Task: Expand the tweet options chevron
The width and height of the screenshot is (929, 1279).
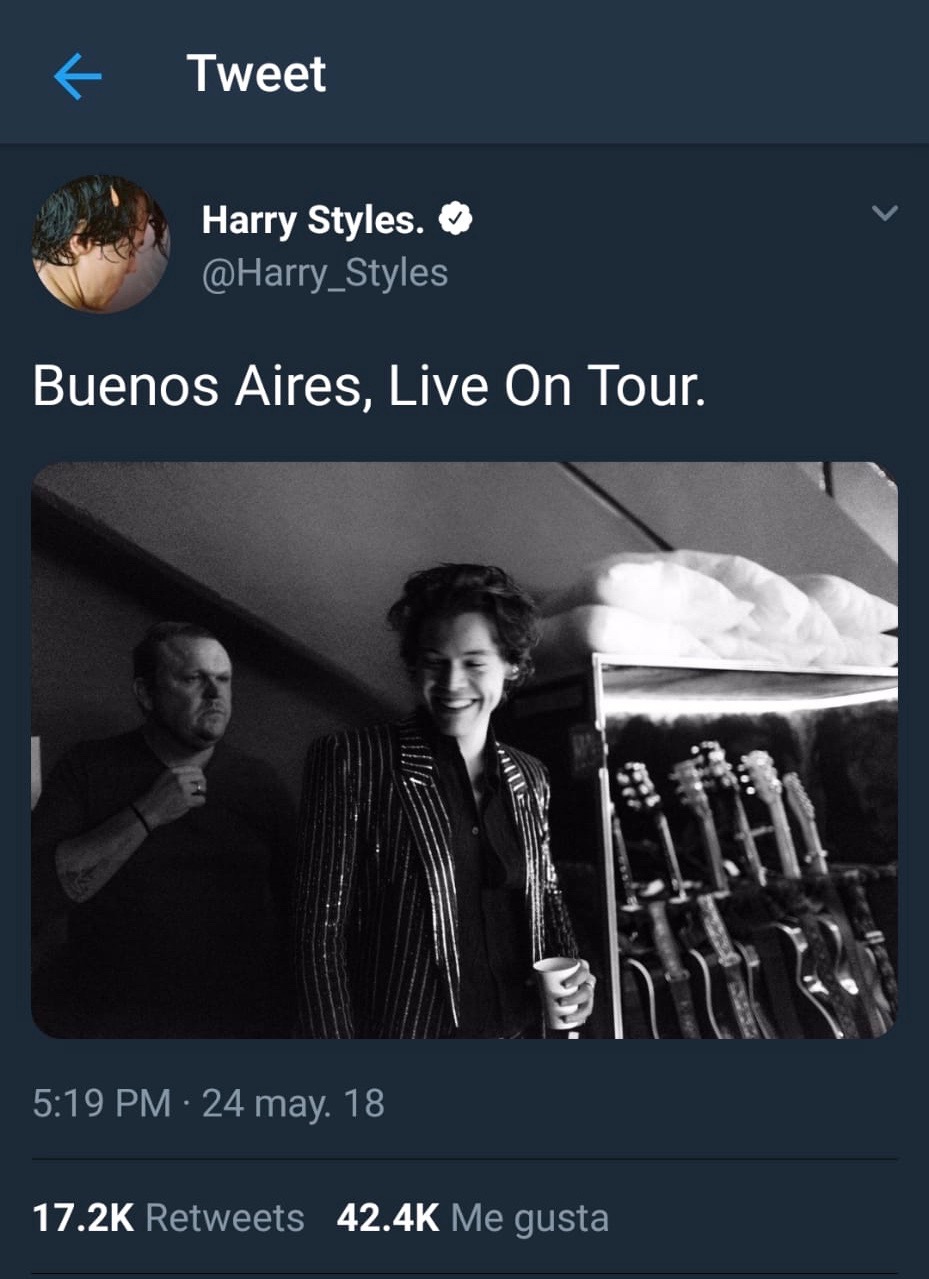Action: coord(885,213)
